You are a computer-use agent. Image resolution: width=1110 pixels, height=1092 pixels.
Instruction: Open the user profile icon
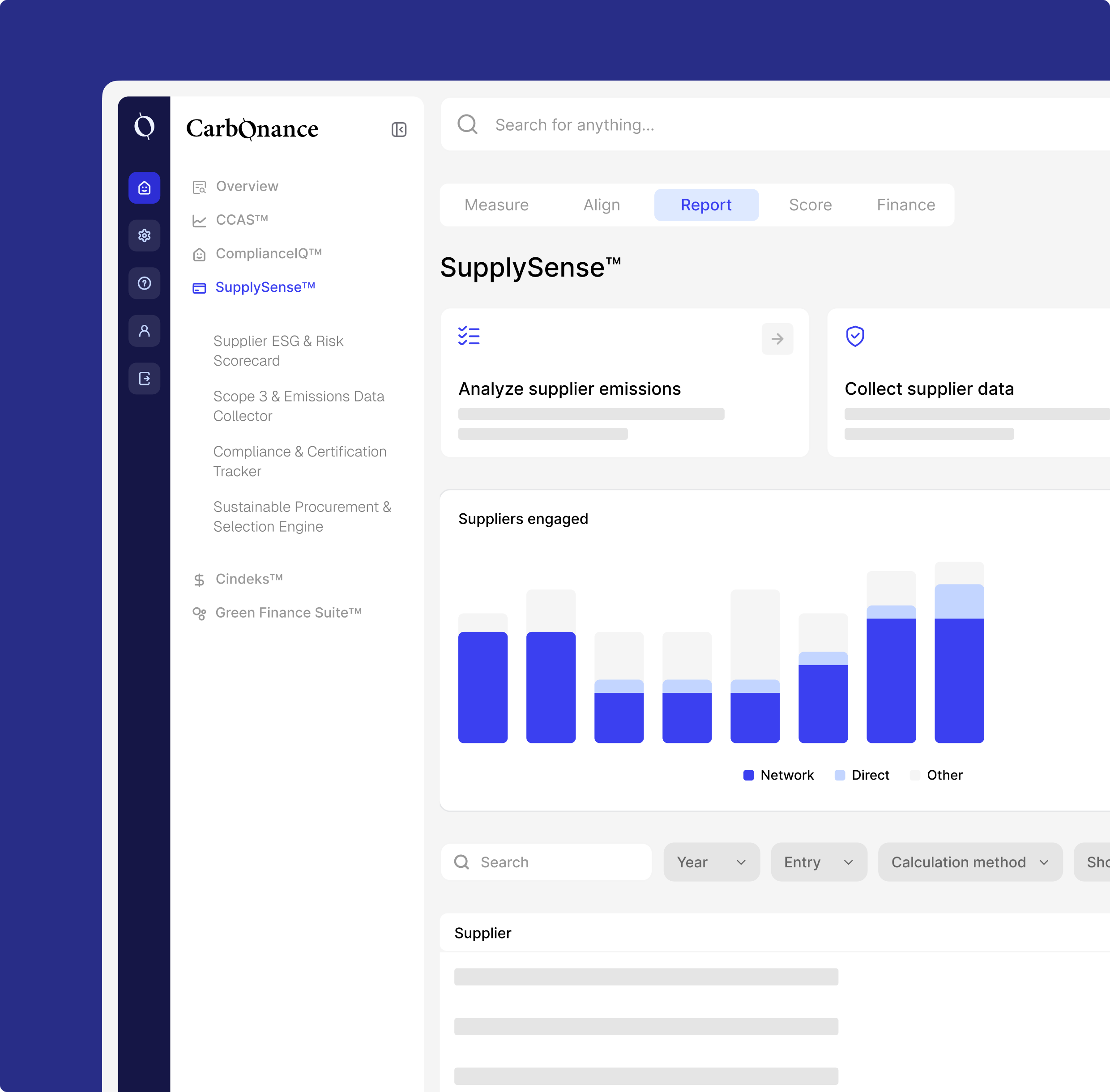coord(144,331)
